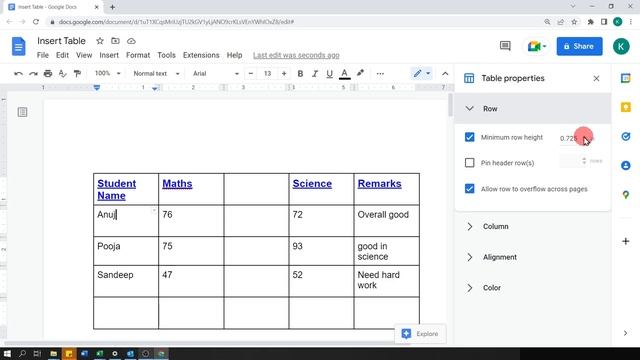Close the Table properties panel
Screen dimensions: 640x360
[596, 78]
